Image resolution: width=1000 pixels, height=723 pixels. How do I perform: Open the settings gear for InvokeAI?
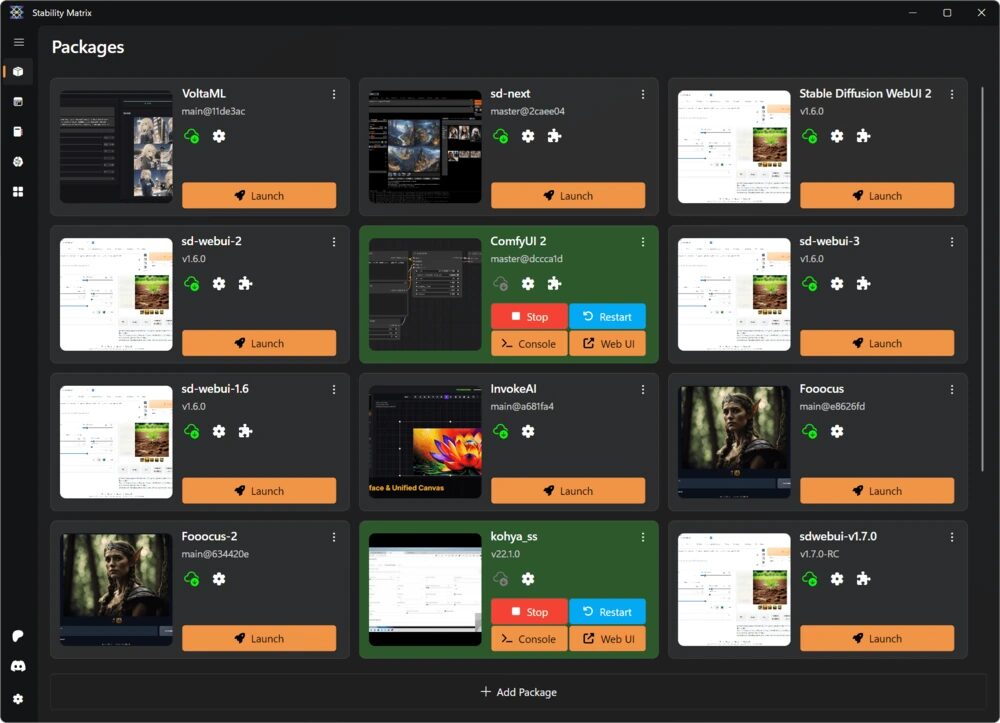(x=528, y=431)
